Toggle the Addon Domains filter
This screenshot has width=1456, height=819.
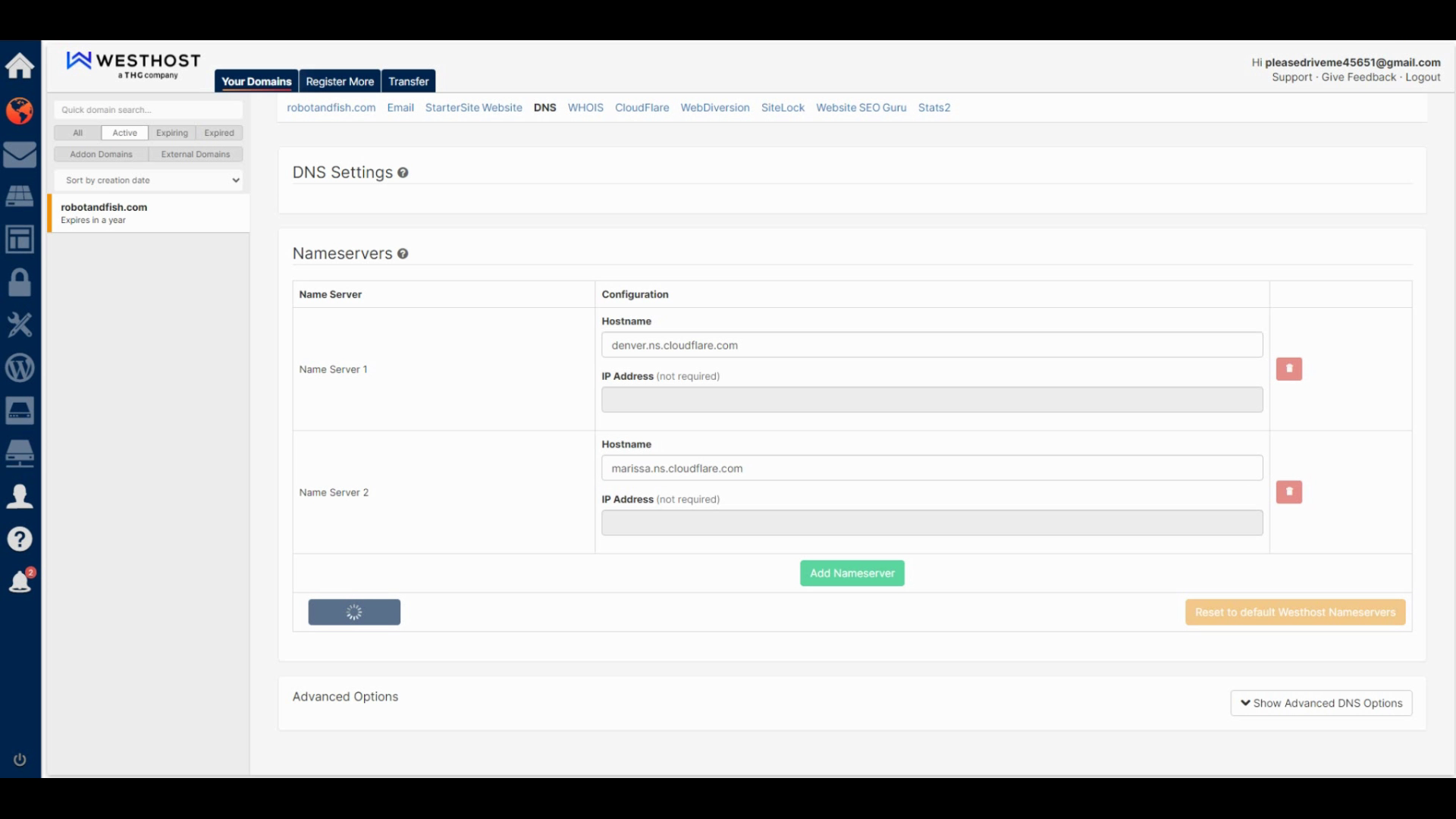click(x=101, y=154)
